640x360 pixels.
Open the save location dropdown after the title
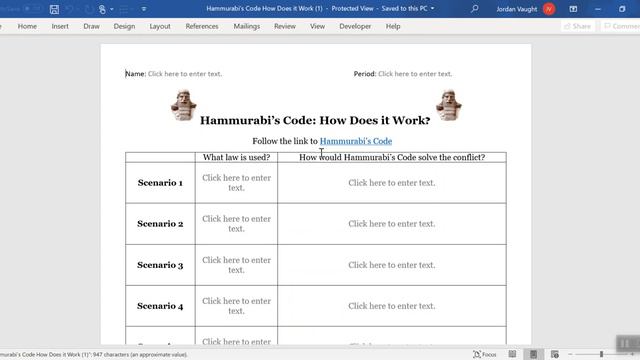tap(433, 9)
